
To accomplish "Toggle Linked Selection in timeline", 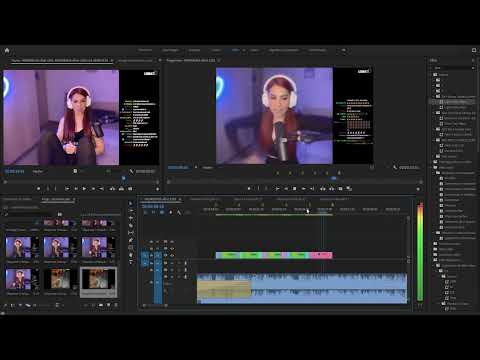I will pos(162,212).
